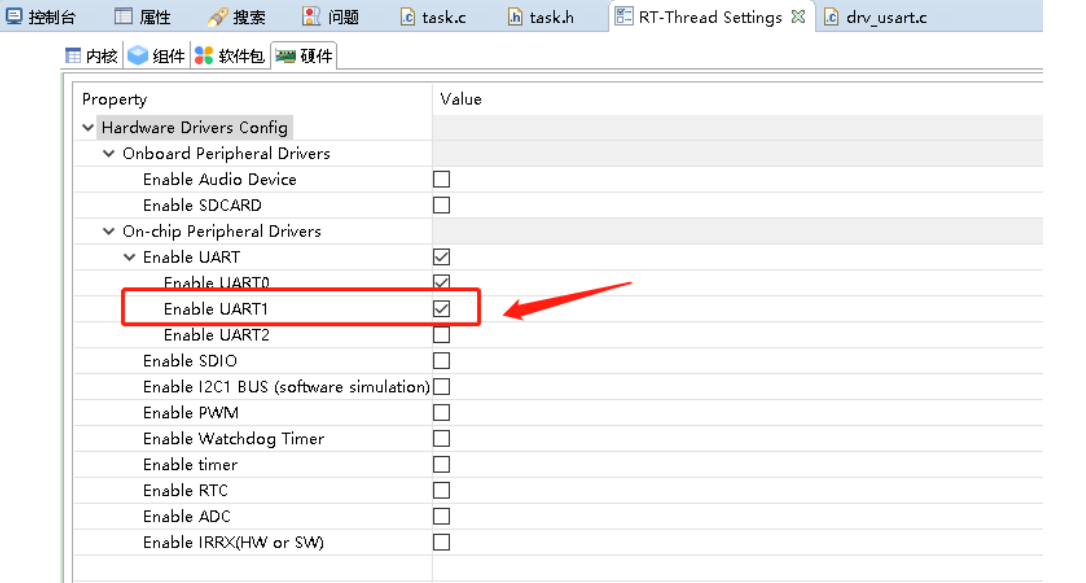Click the 控制台 monitor icon

click(14, 16)
